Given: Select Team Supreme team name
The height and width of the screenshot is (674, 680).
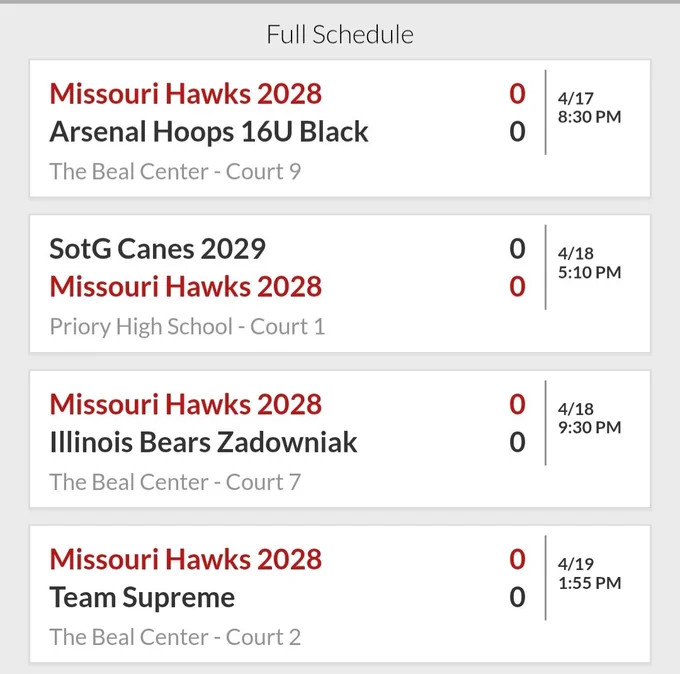Looking at the screenshot, I should point(142,598).
